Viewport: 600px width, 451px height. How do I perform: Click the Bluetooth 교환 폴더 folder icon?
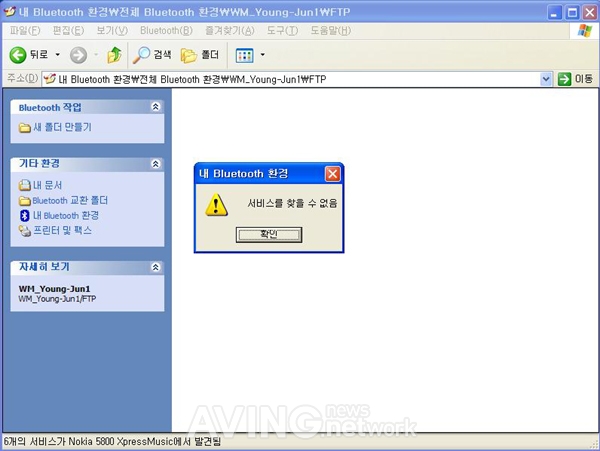(25, 201)
